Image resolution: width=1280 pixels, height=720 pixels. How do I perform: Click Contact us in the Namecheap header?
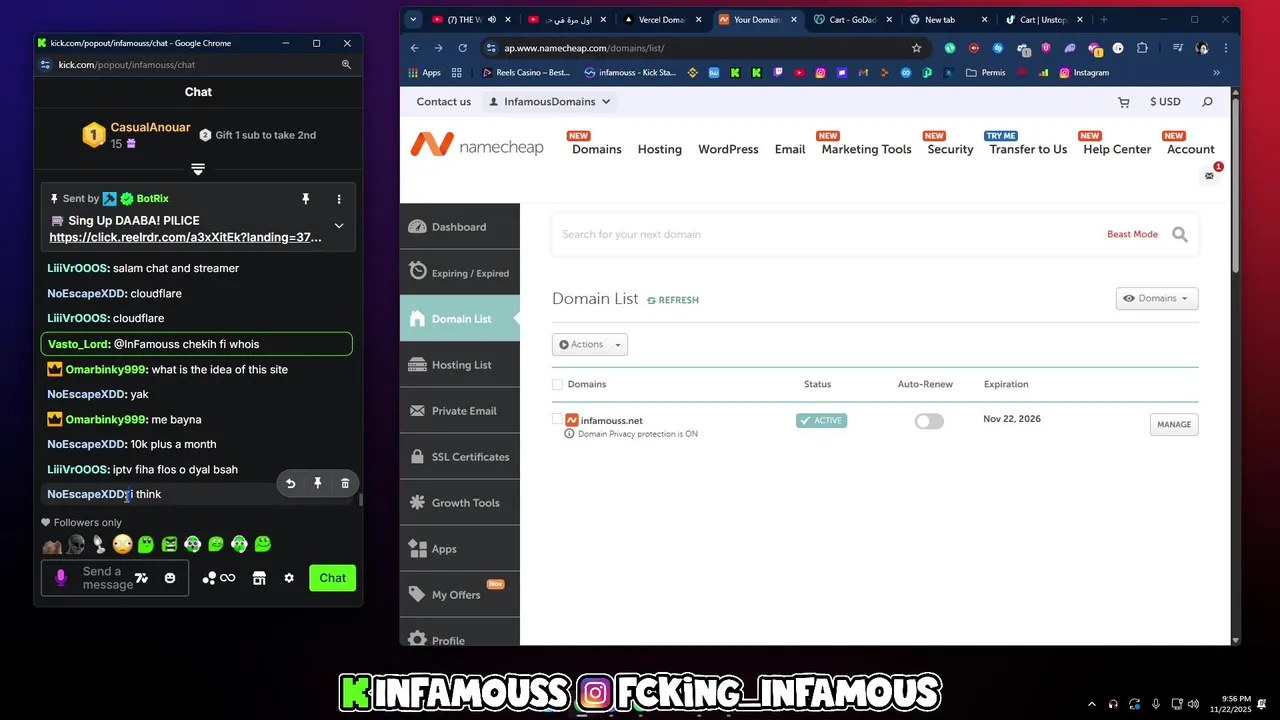(443, 102)
